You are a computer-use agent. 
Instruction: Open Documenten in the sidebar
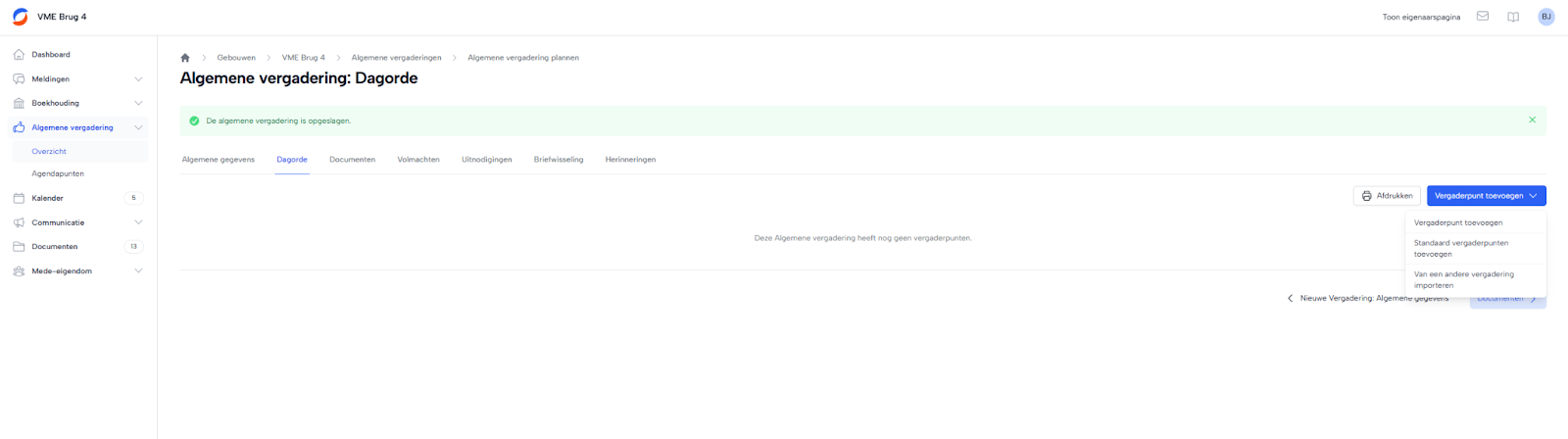55,247
